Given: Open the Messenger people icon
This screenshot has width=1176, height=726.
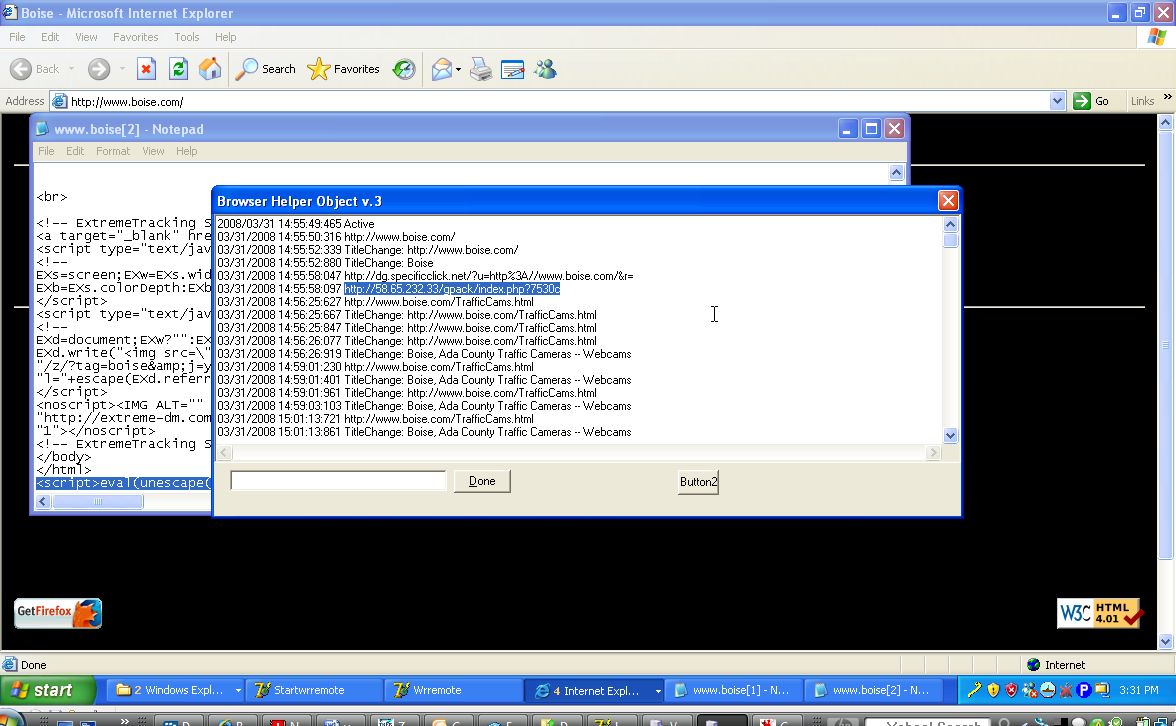Looking at the screenshot, I should coord(545,69).
